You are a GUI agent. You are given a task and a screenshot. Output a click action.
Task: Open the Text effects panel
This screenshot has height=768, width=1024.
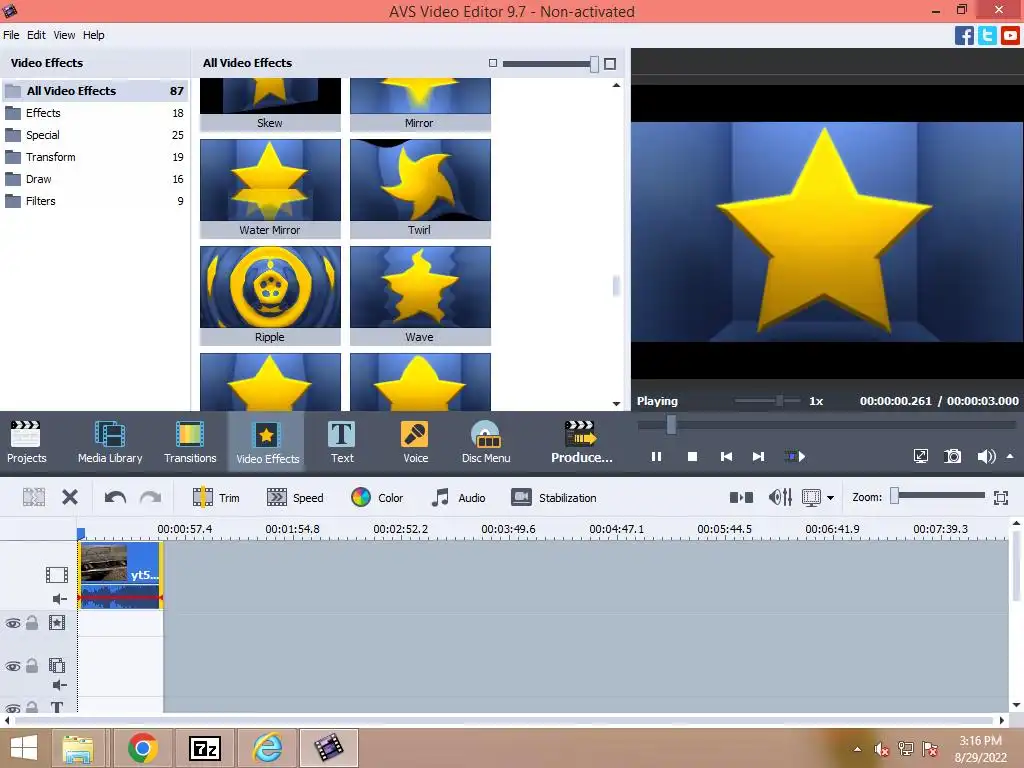(x=342, y=442)
